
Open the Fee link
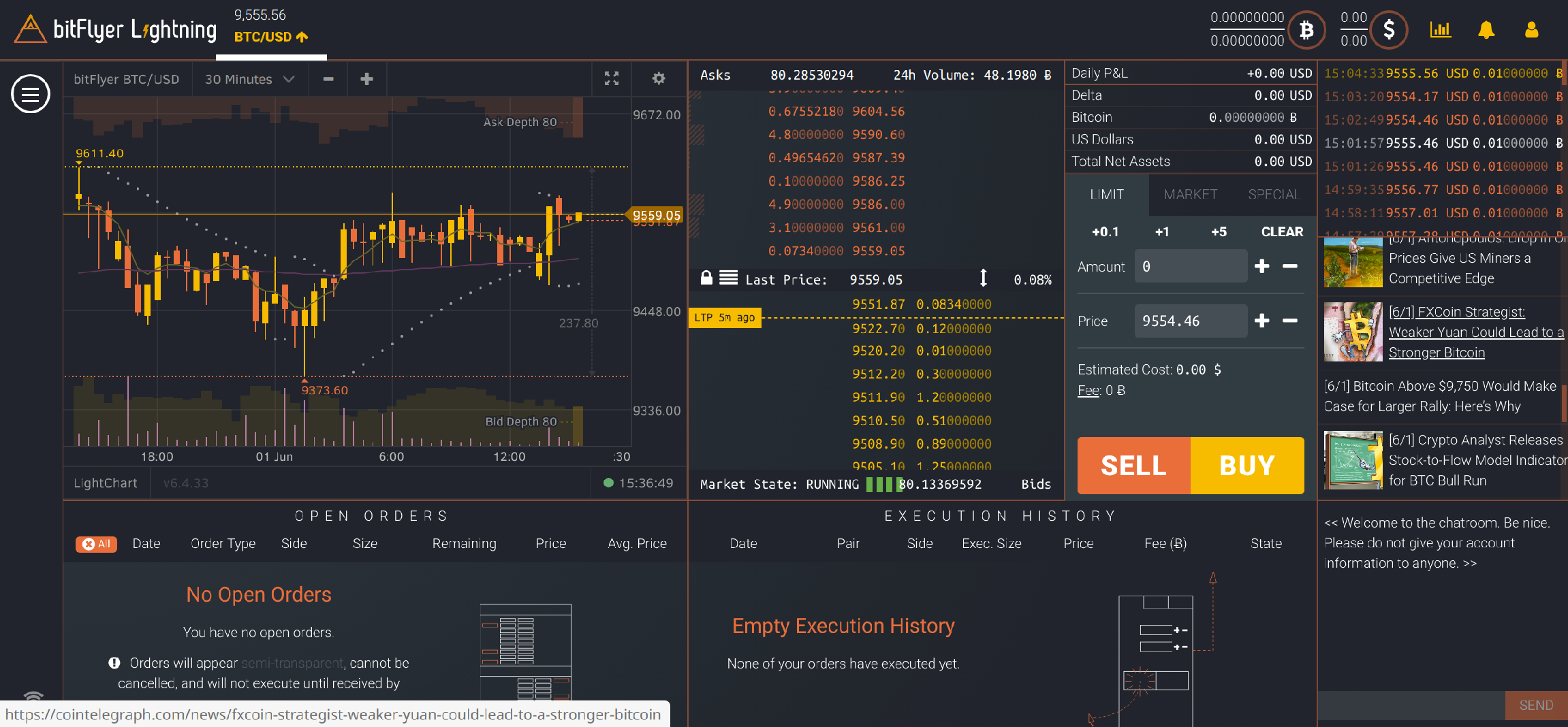pos(1088,391)
